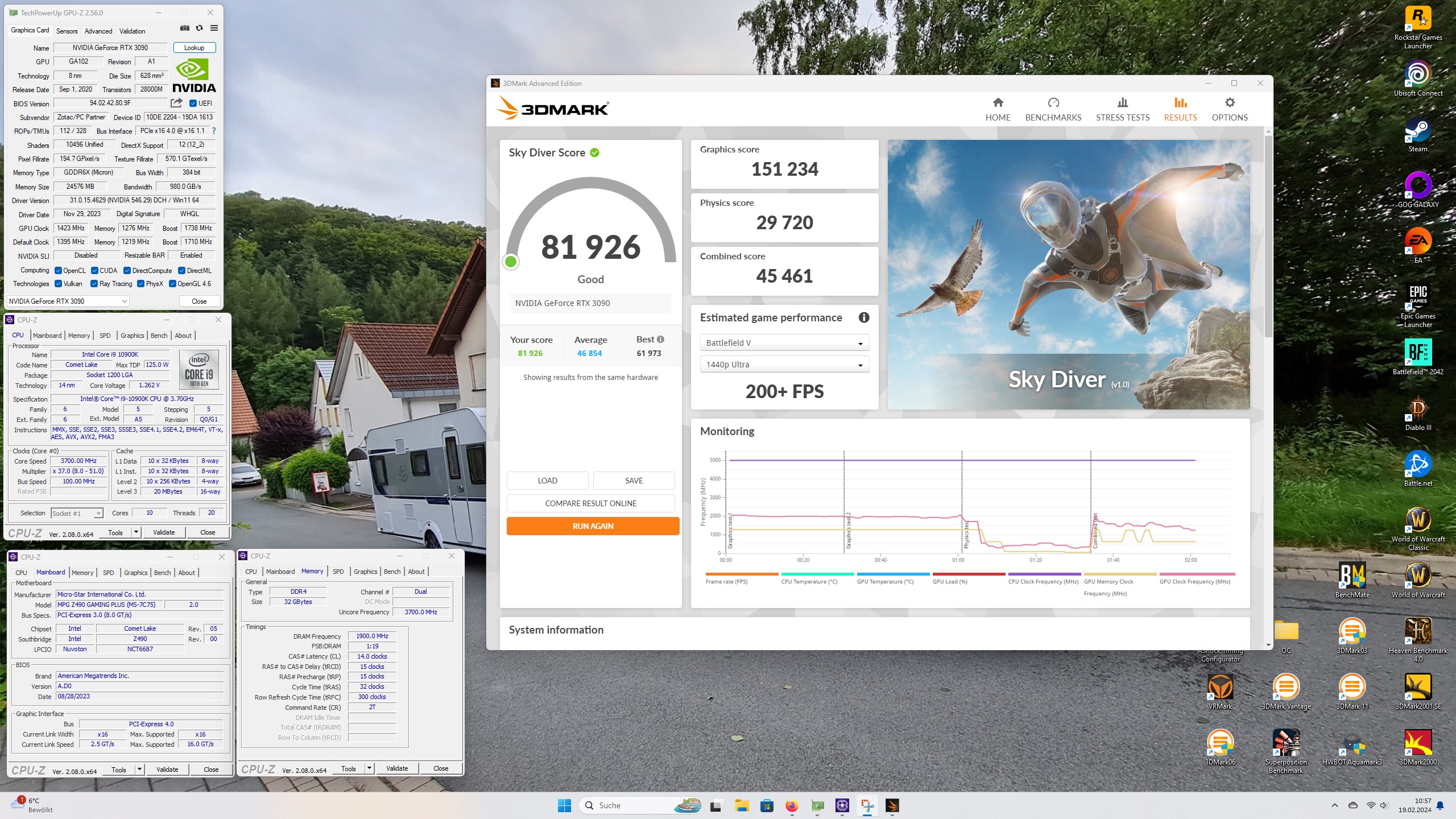Image resolution: width=1456 pixels, height=819 pixels.
Task: Click the estimated game performance info icon
Action: pos(864,317)
